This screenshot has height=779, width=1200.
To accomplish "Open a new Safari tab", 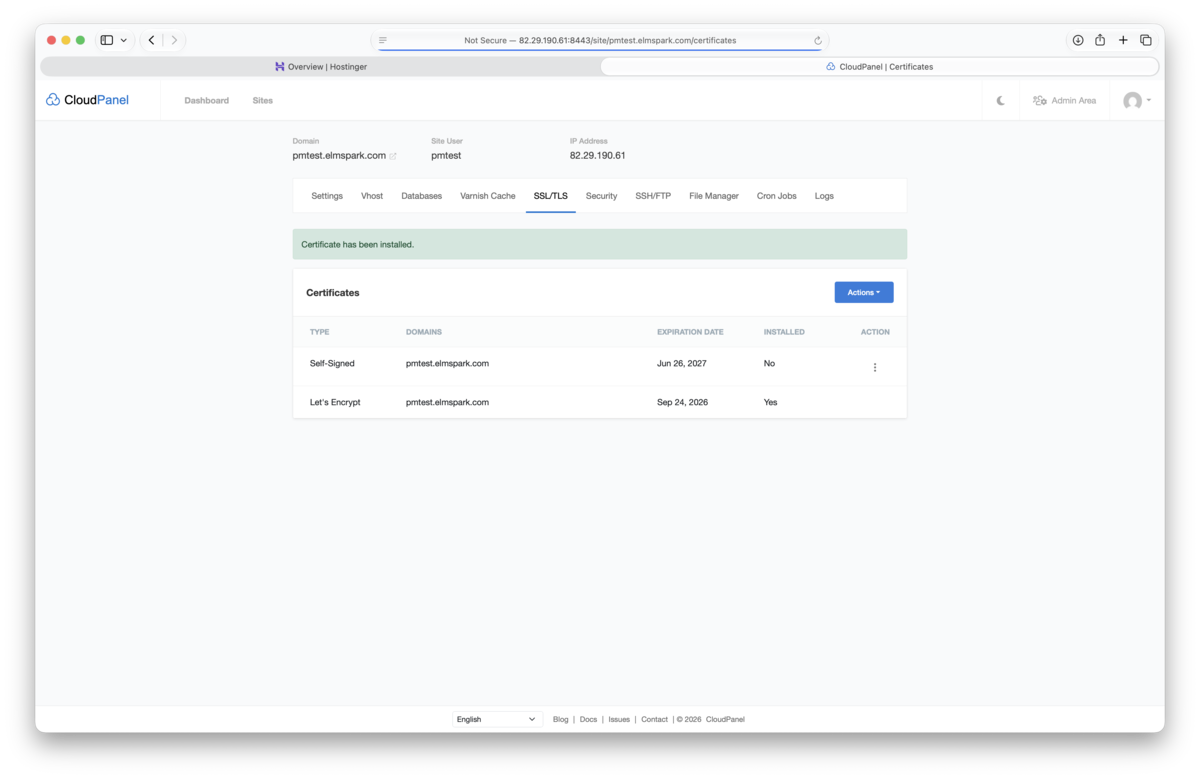I will click(1123, 40).
